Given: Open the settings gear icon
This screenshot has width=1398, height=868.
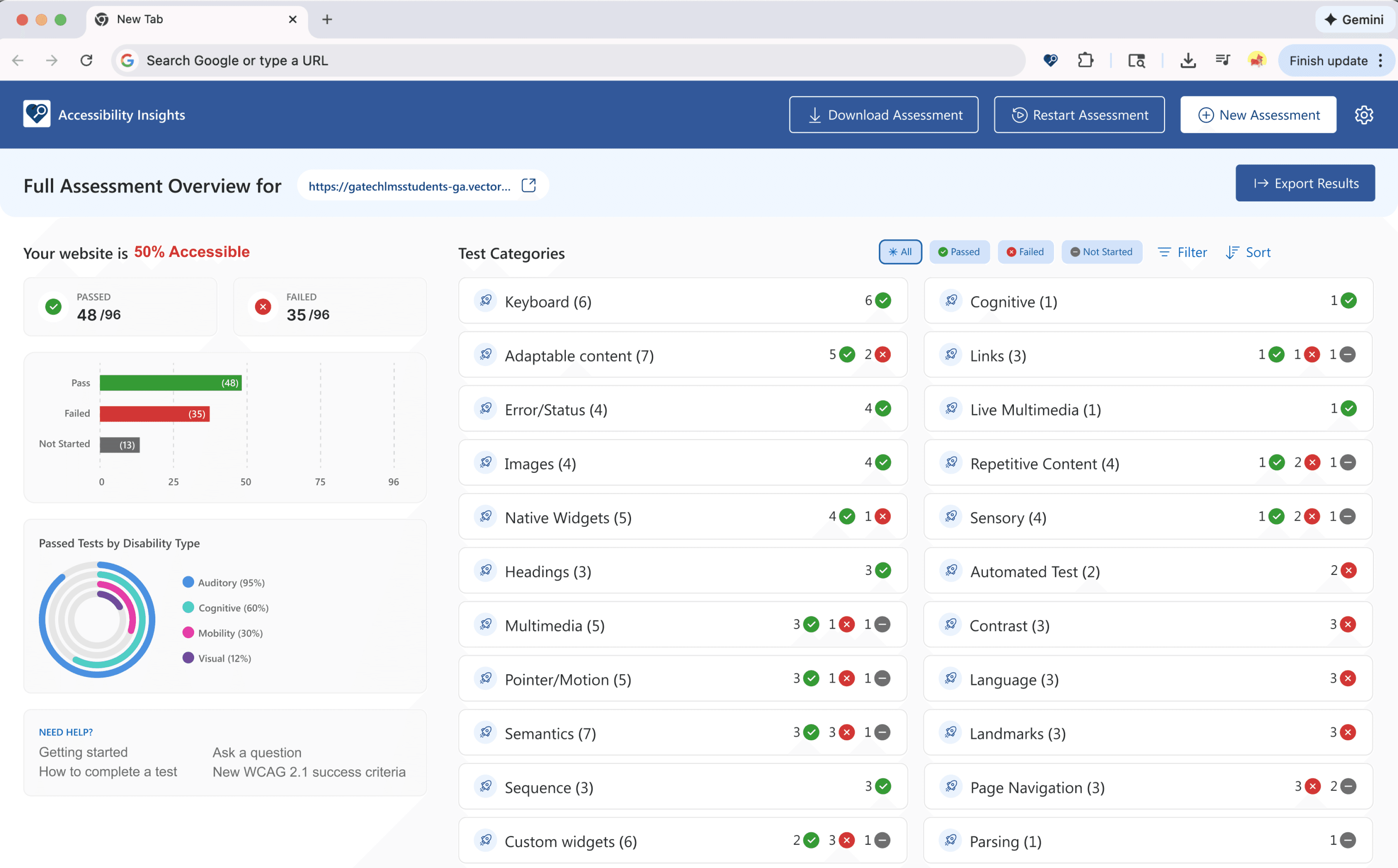Looking at the screenshot, I should [1363, 115].
